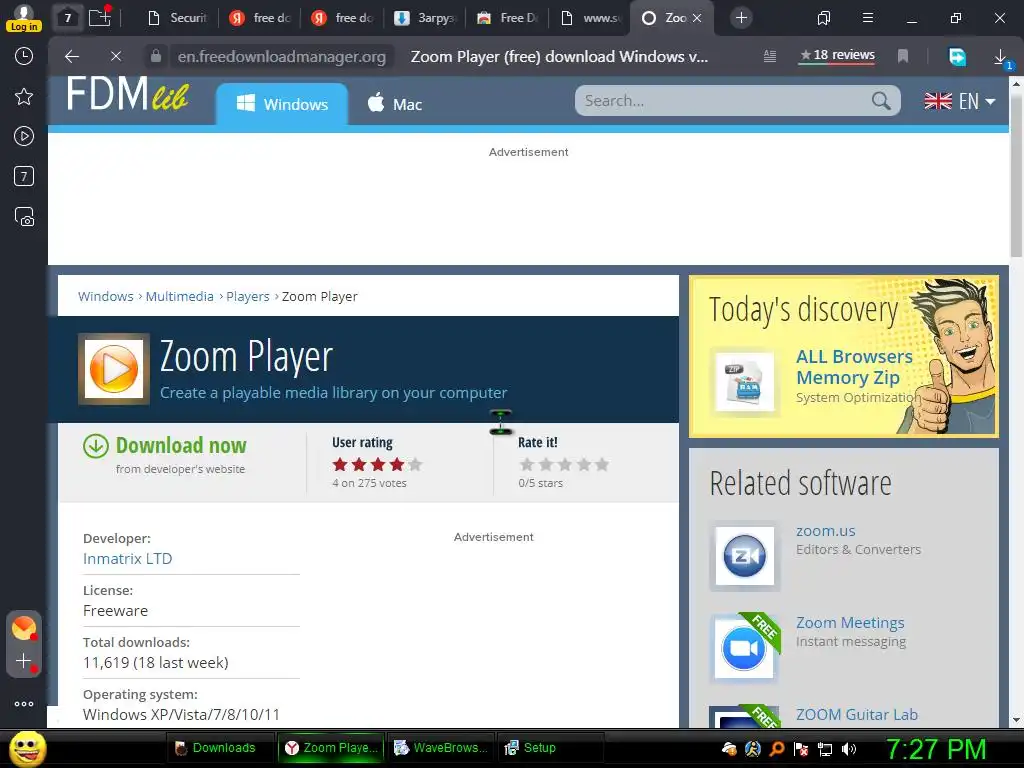The height and width of the screenshot is (768, 1024).
Task: Open the History clock icon in sidebar
Action: click(24, 56)
